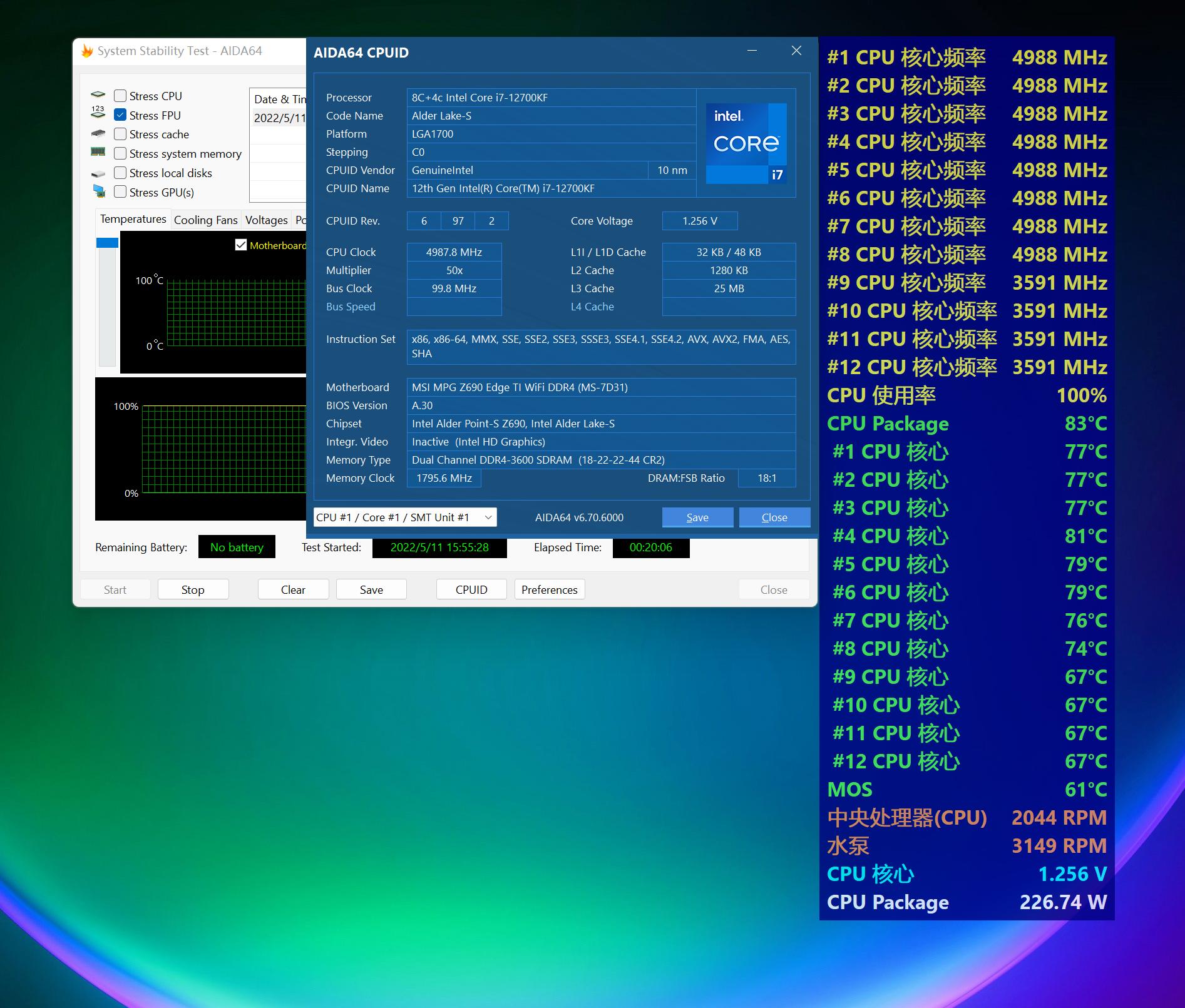The height and width of the screenshot is (1008, 1185).
Task: Open the Preferences dialog
Action: click(549, 589)
